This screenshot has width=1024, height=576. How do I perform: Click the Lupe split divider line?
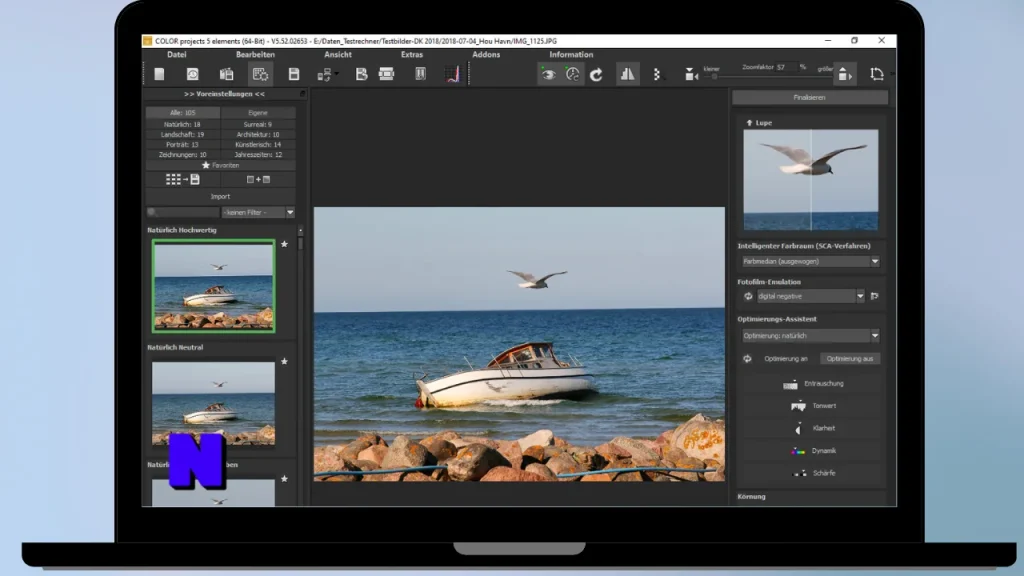tap(811, 180)
